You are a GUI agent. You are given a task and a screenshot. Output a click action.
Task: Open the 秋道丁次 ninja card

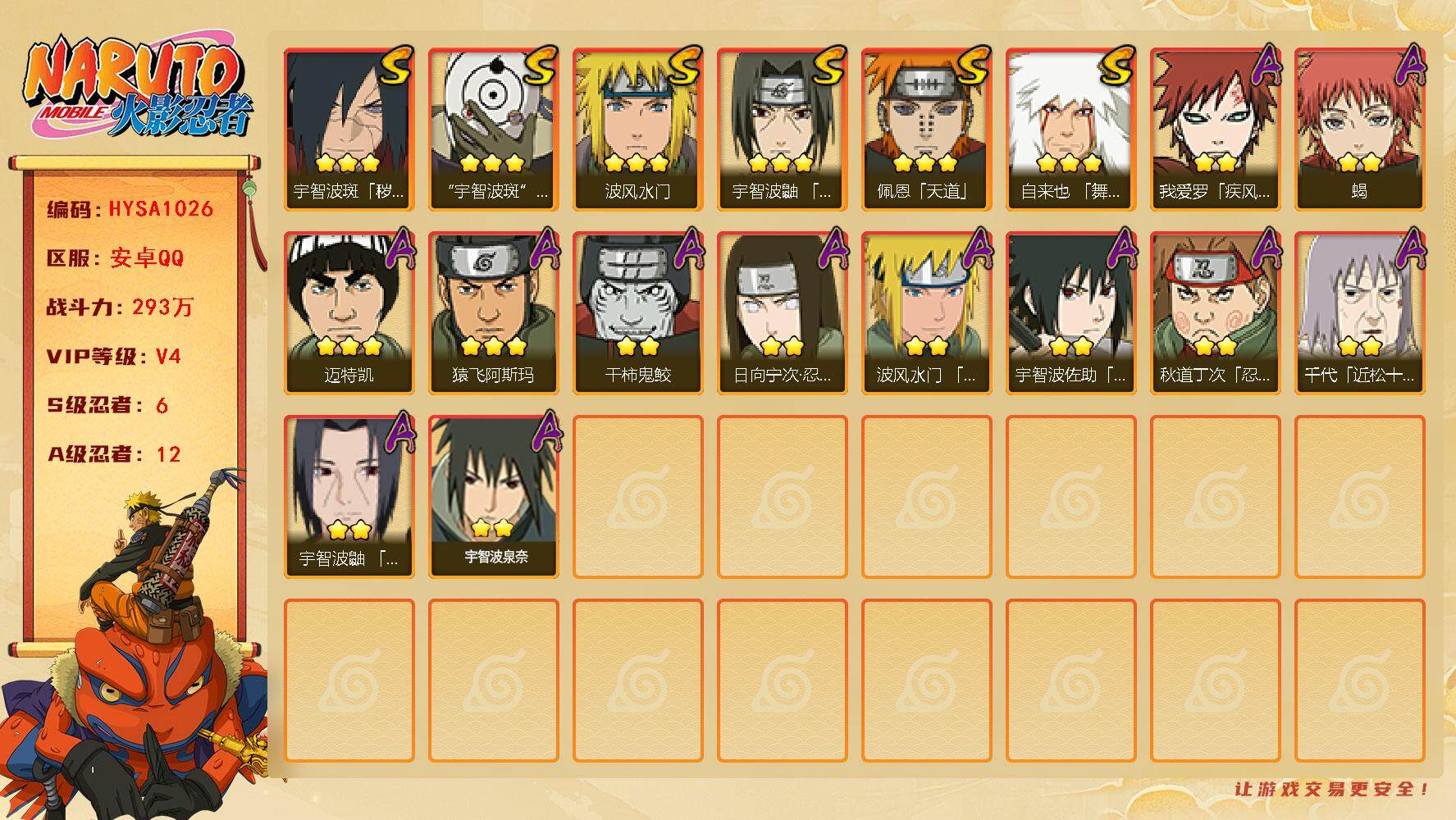click(x=1215, y=313)
